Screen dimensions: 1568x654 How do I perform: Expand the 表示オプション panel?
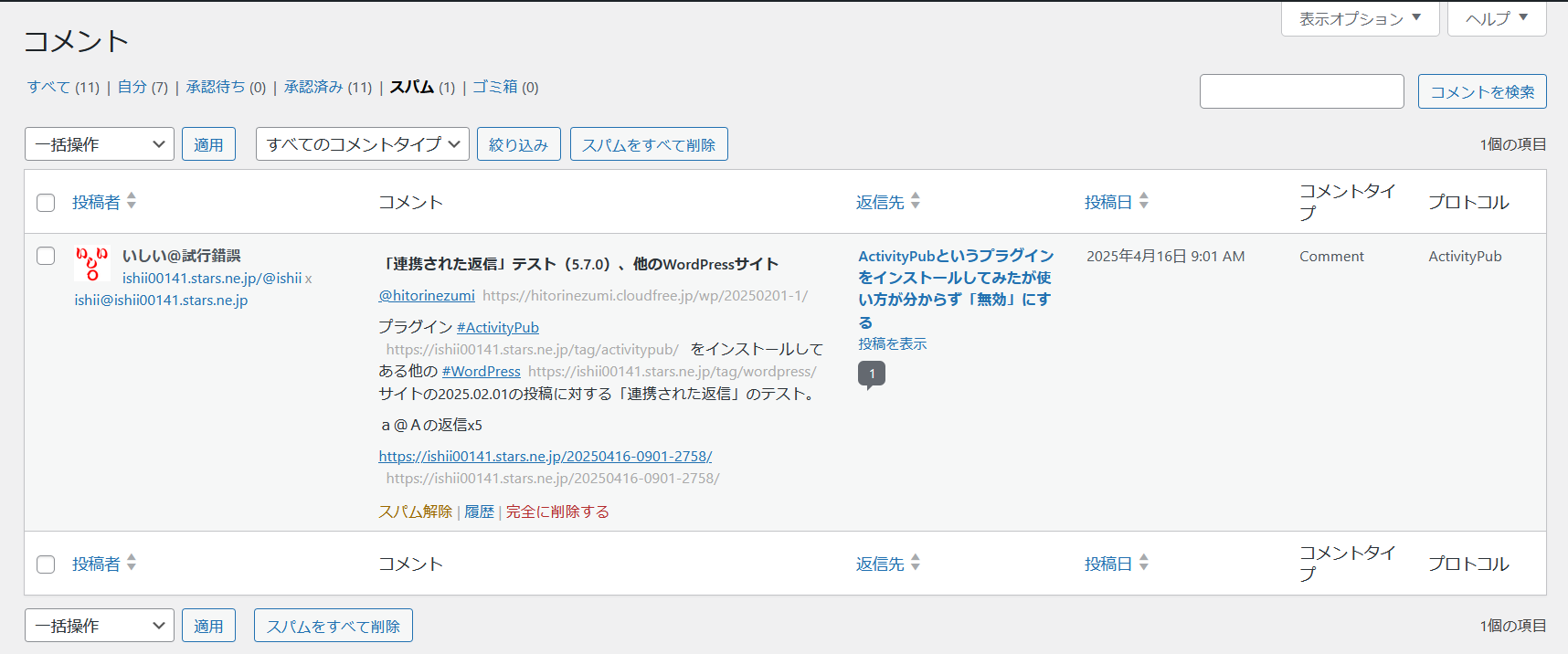click(x=1360, y=18)
